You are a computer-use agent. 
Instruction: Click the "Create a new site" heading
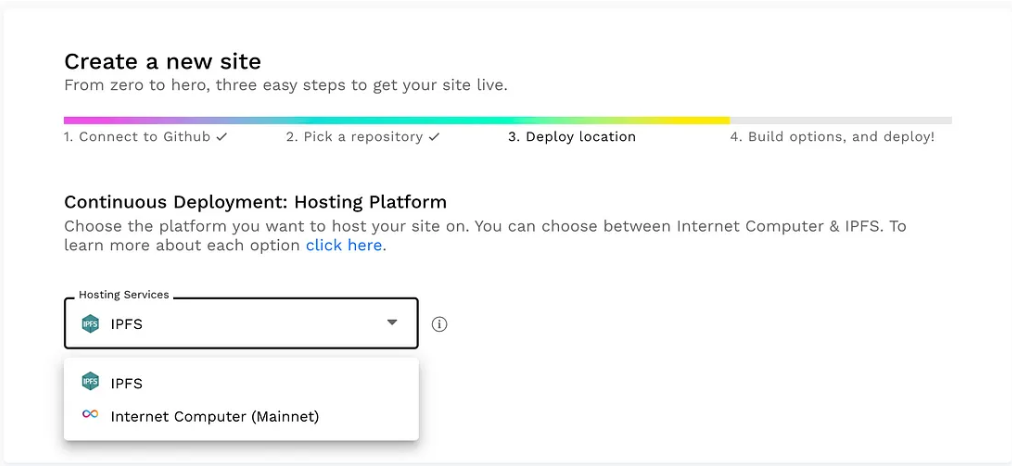pyautogui.click(x=162, y=62)
